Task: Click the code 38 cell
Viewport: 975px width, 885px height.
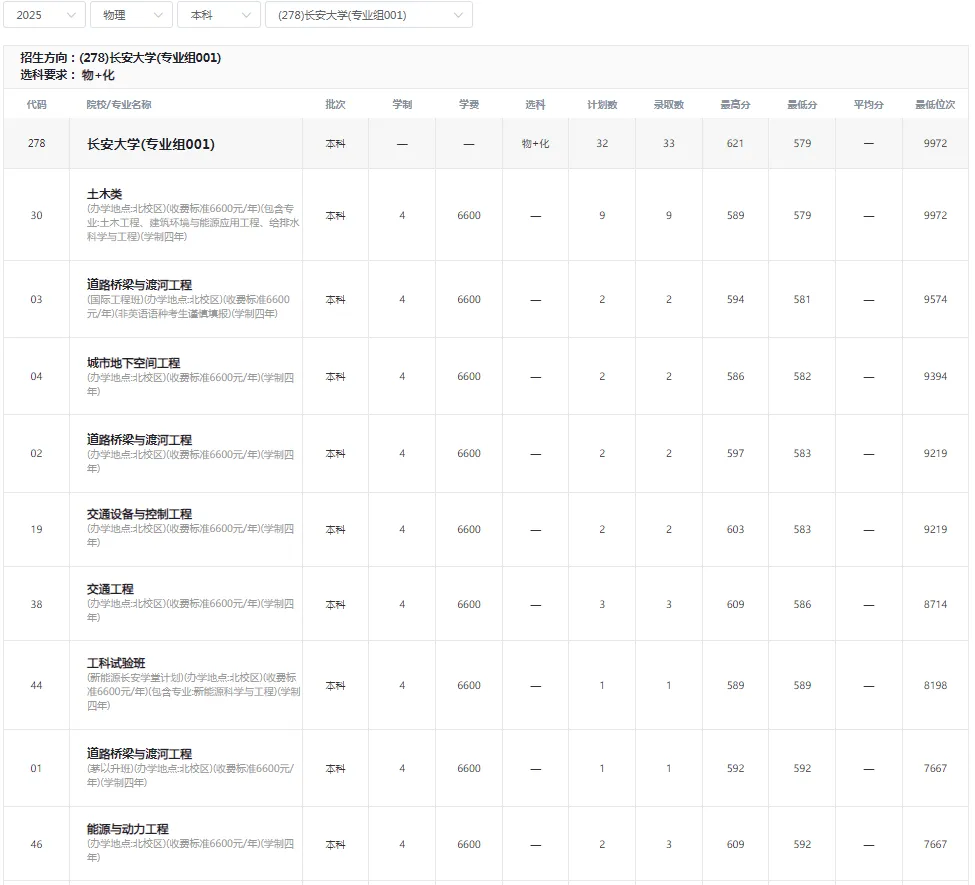Action: (37, 605)
